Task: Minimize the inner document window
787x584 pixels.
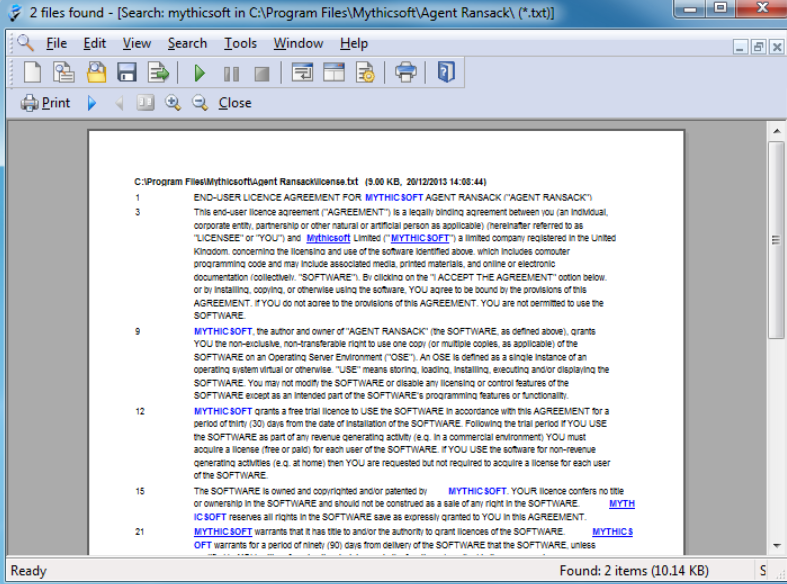Action: tap(740, 47)
